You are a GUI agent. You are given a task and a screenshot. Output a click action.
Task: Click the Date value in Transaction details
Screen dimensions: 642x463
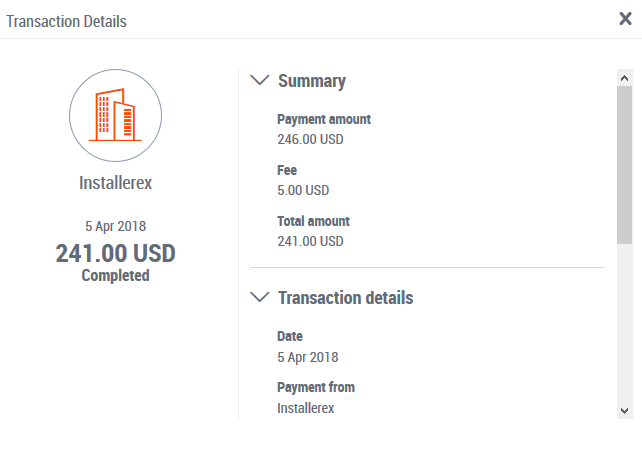308,357
